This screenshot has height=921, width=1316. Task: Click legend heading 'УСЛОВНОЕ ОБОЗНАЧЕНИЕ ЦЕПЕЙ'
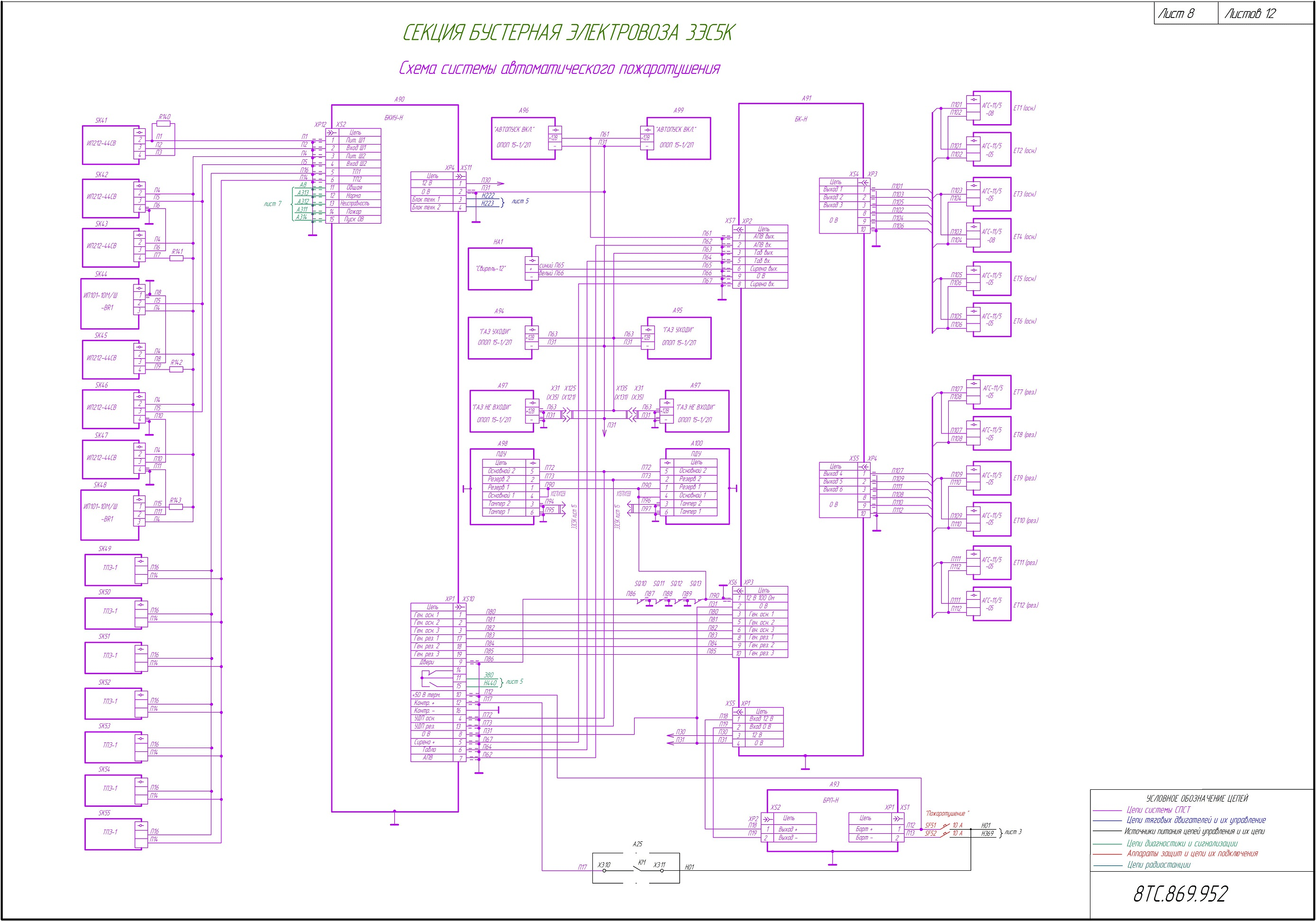(x=1197, y=798)
